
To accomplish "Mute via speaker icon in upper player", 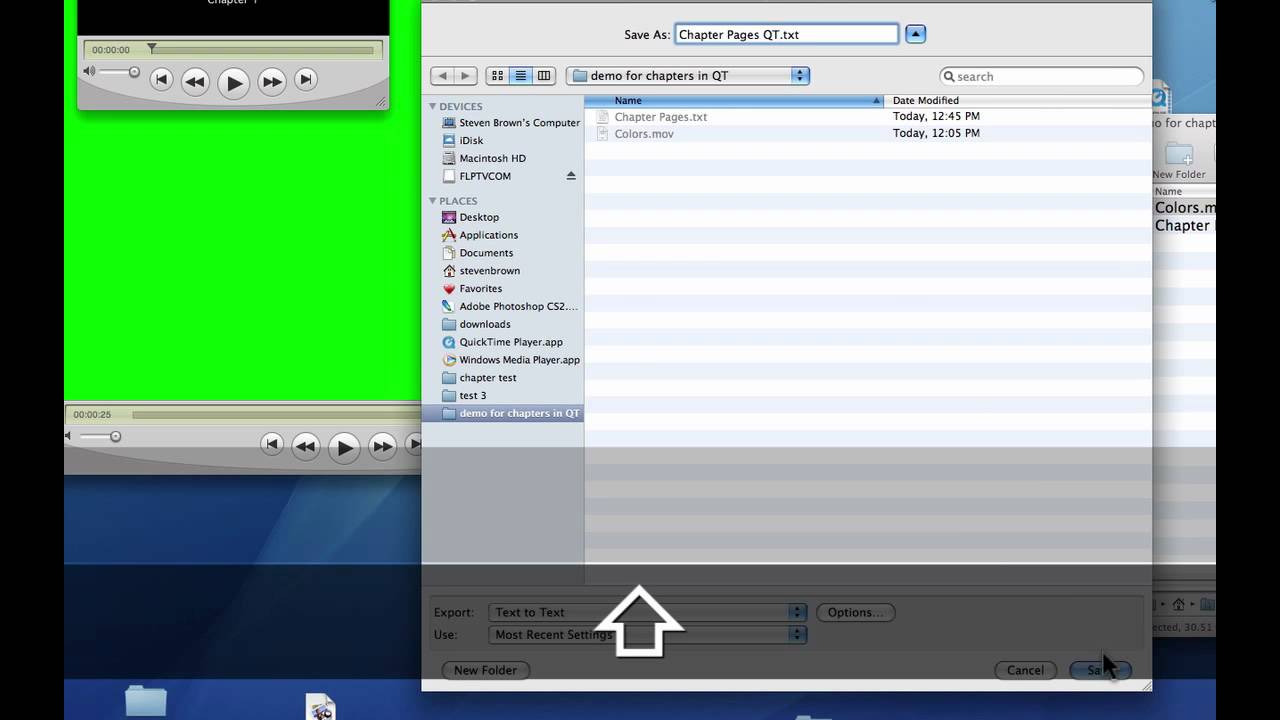I will tap(89, 71).
